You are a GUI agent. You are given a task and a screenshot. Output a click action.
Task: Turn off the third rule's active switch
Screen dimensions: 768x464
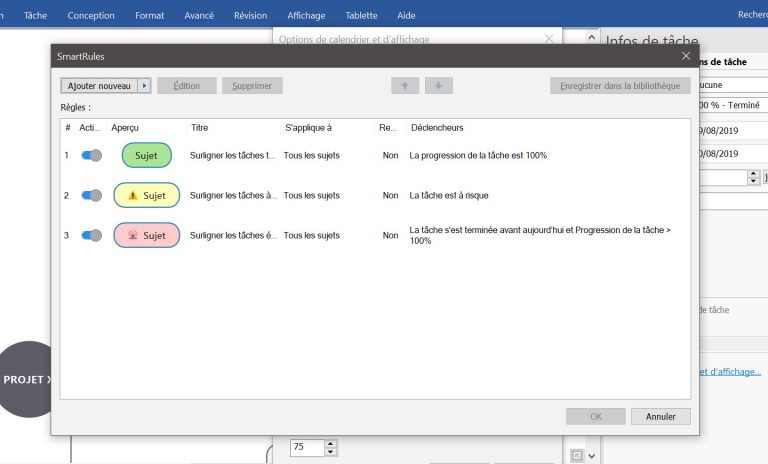[x=91, y=235]
